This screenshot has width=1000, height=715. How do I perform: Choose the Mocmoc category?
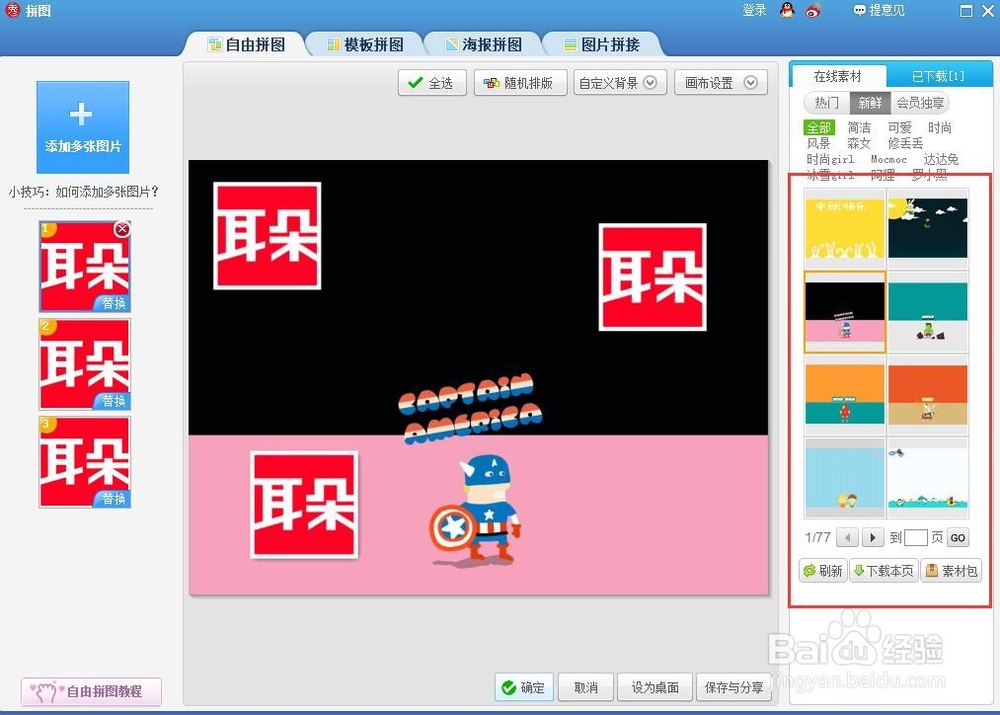pos(888,159)
